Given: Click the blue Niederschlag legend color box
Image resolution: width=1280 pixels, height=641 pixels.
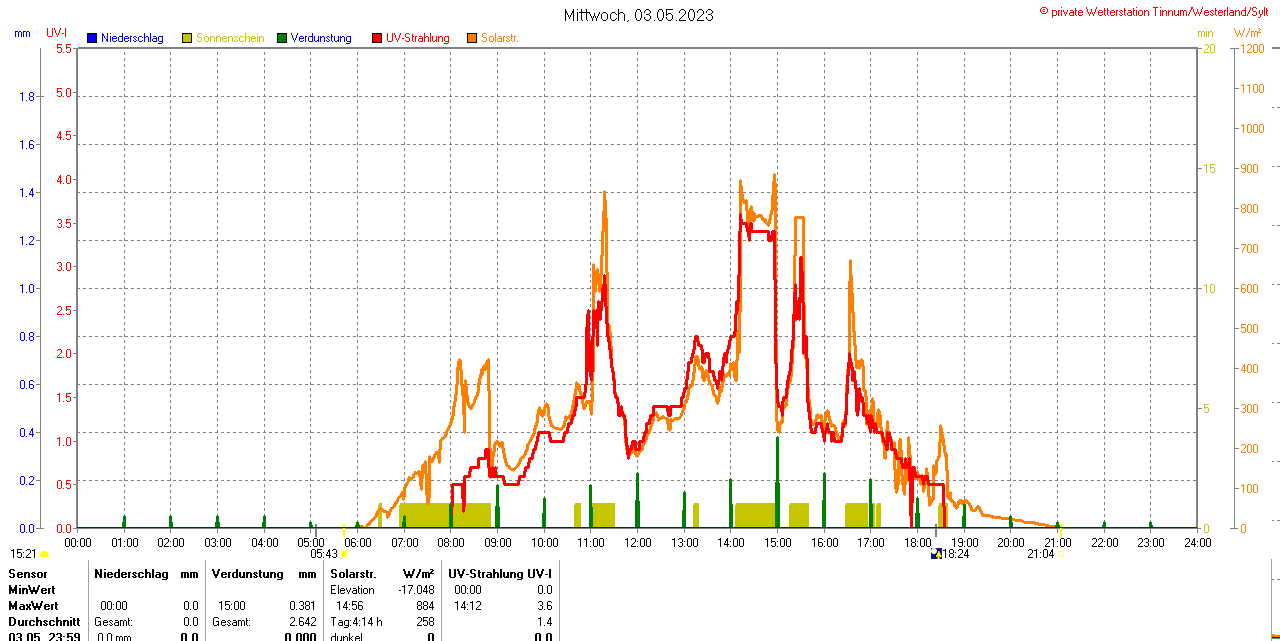Looking at the screenshot, I should (x=92, y=38).
